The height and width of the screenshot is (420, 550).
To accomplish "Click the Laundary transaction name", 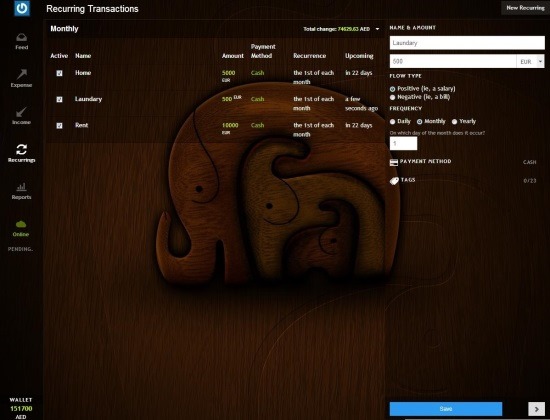I will coord(88,99).
